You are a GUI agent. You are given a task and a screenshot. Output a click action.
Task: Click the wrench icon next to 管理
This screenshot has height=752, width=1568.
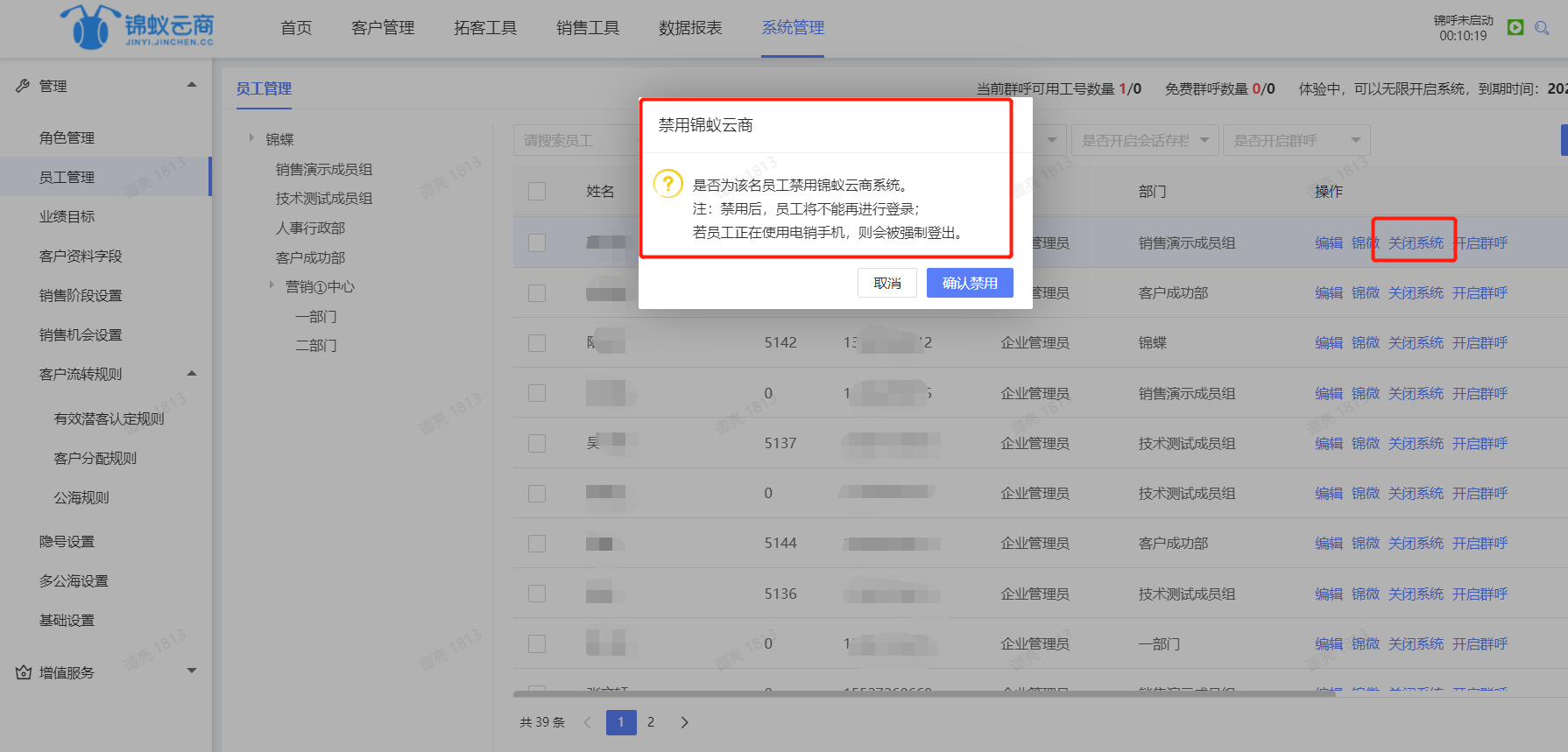[23, 86]
